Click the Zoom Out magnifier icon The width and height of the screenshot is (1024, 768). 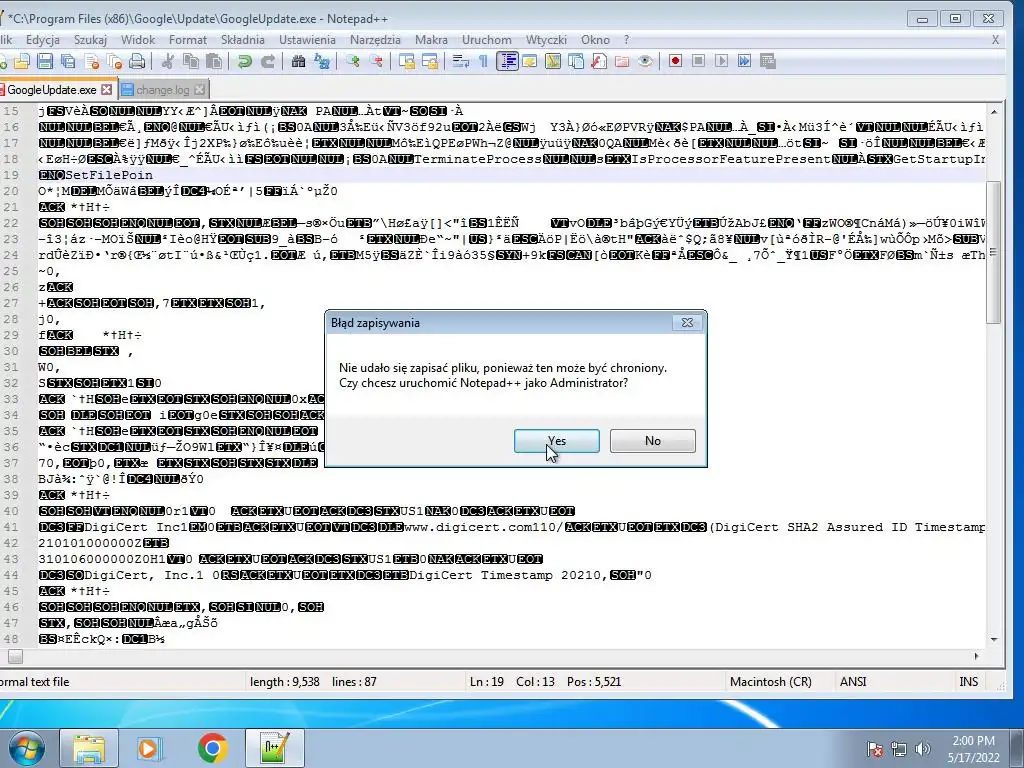tap(376, 61)
